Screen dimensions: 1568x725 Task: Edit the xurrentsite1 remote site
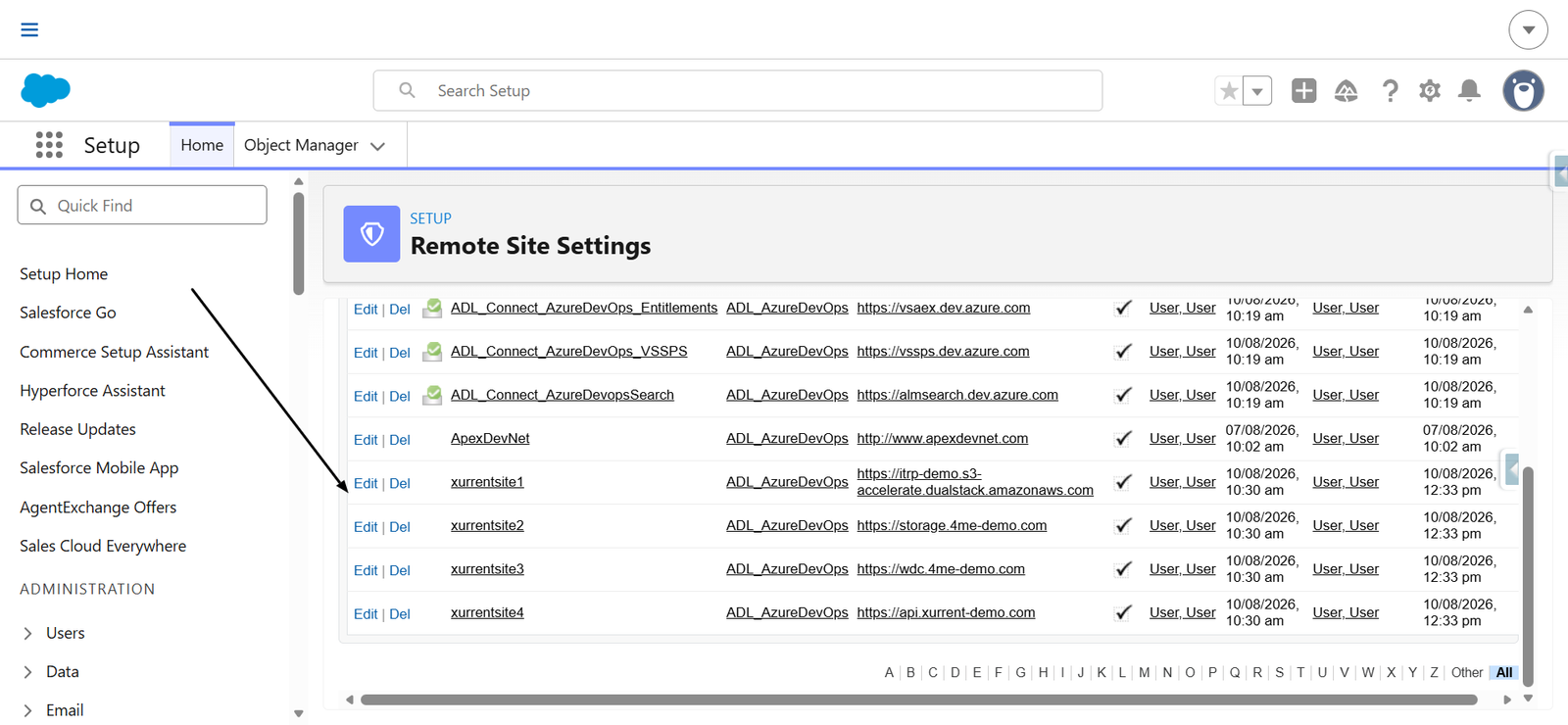click(366, 483)
